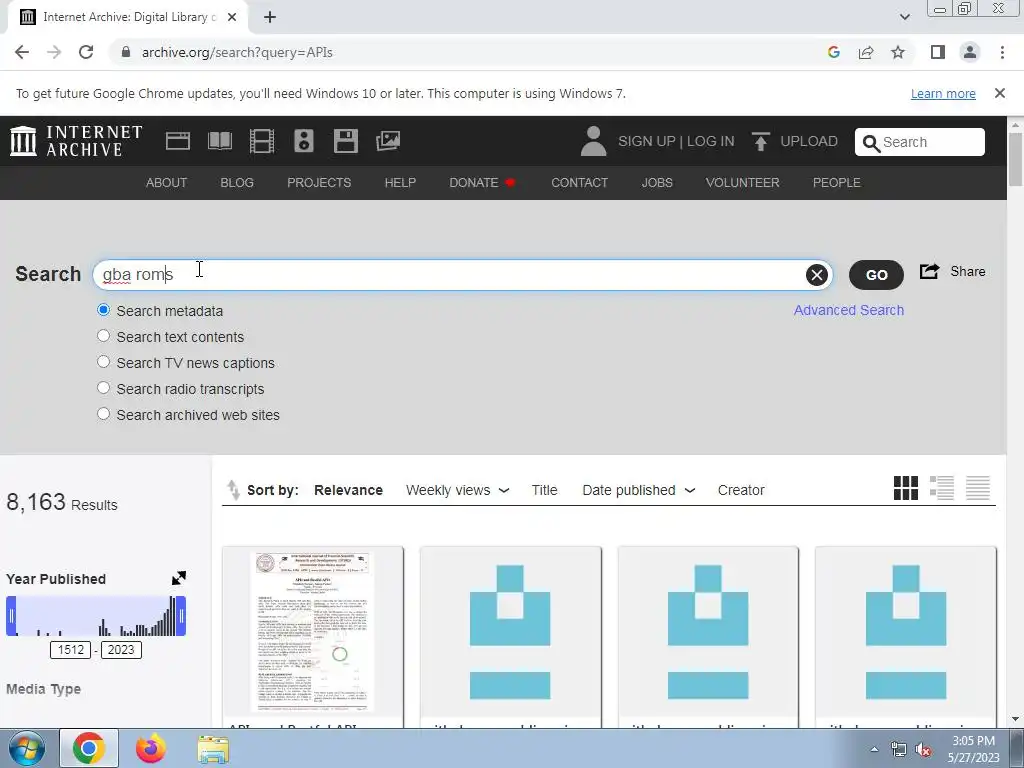Open the Texts book icon

point(219,141)
